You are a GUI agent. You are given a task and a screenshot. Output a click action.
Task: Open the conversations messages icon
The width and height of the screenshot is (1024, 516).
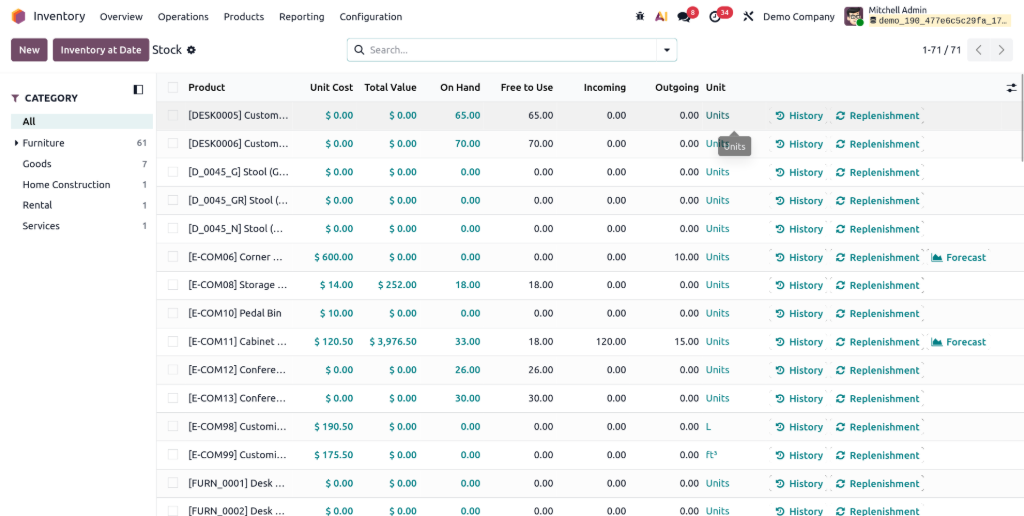(x=684, y=17)
